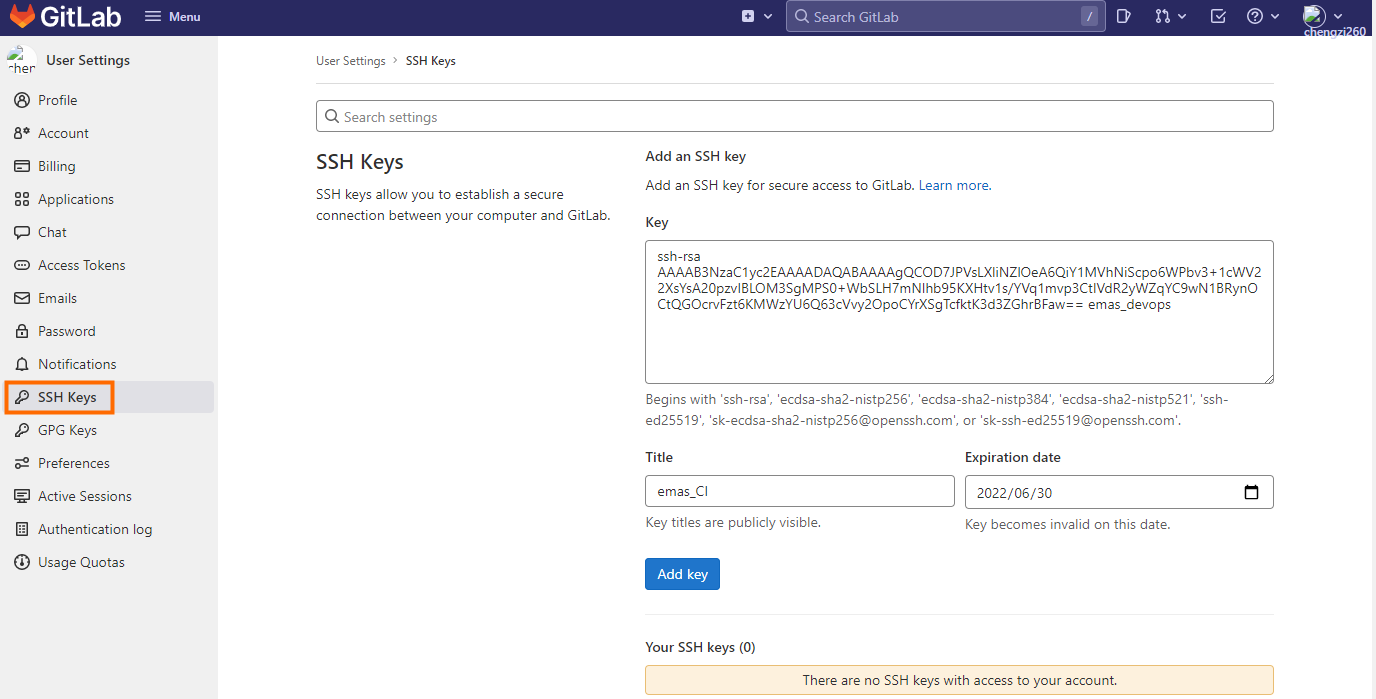Click inside the SSH Key textarea
This screenshot has height=699, width=1376.
pos(959,312)
